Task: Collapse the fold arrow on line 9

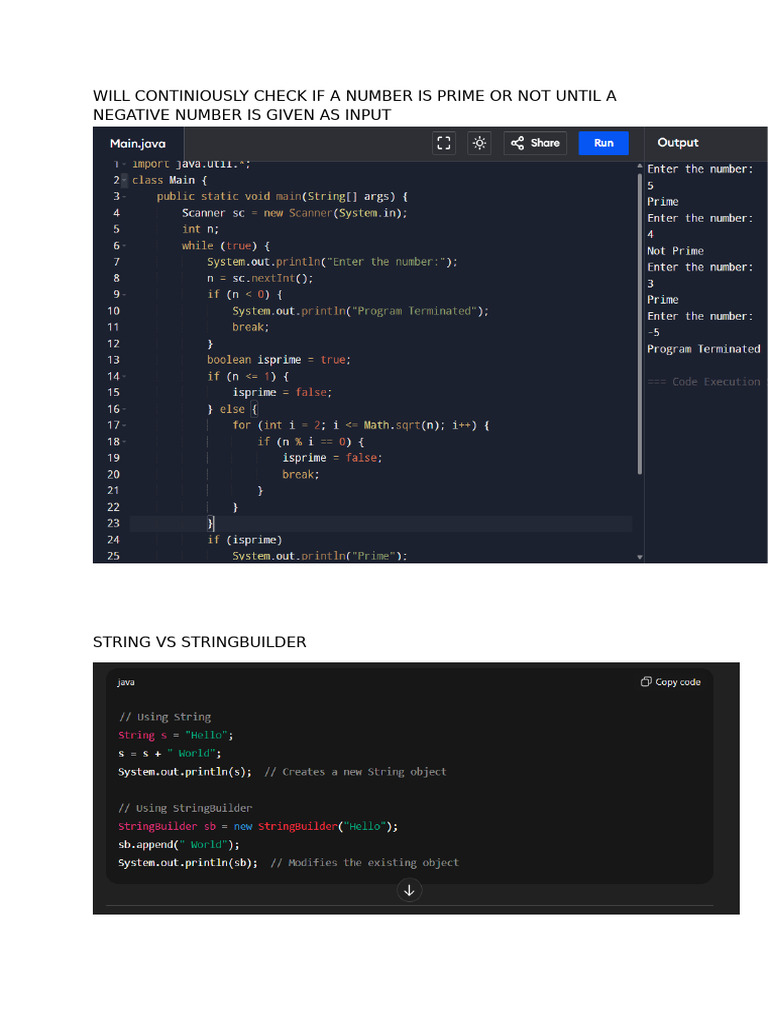Action: click(x=124, y=295)
